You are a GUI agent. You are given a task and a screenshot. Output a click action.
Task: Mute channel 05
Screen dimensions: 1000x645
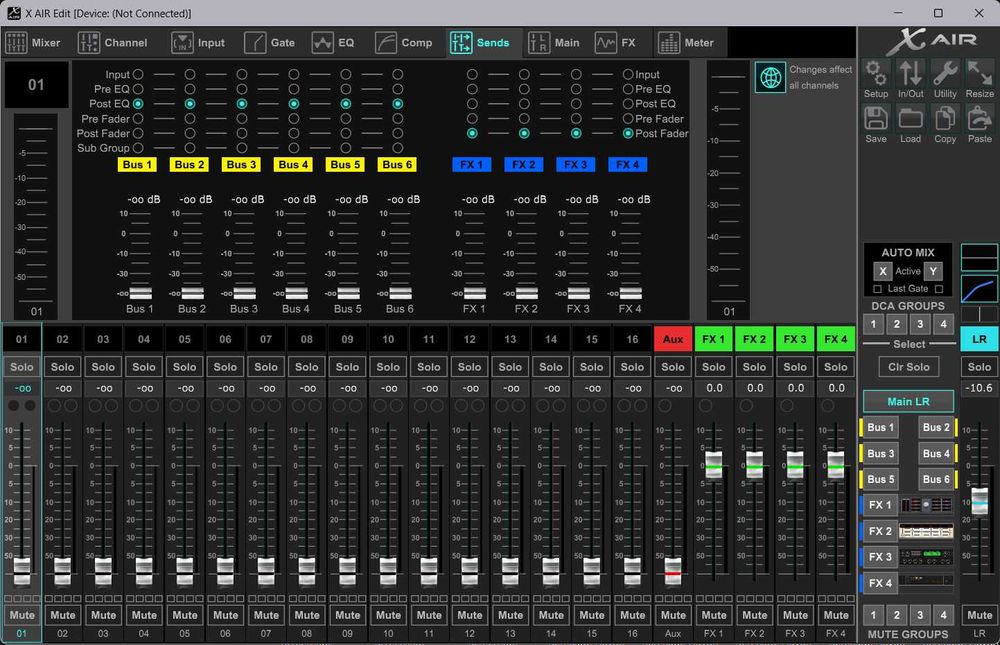[185, 615]
